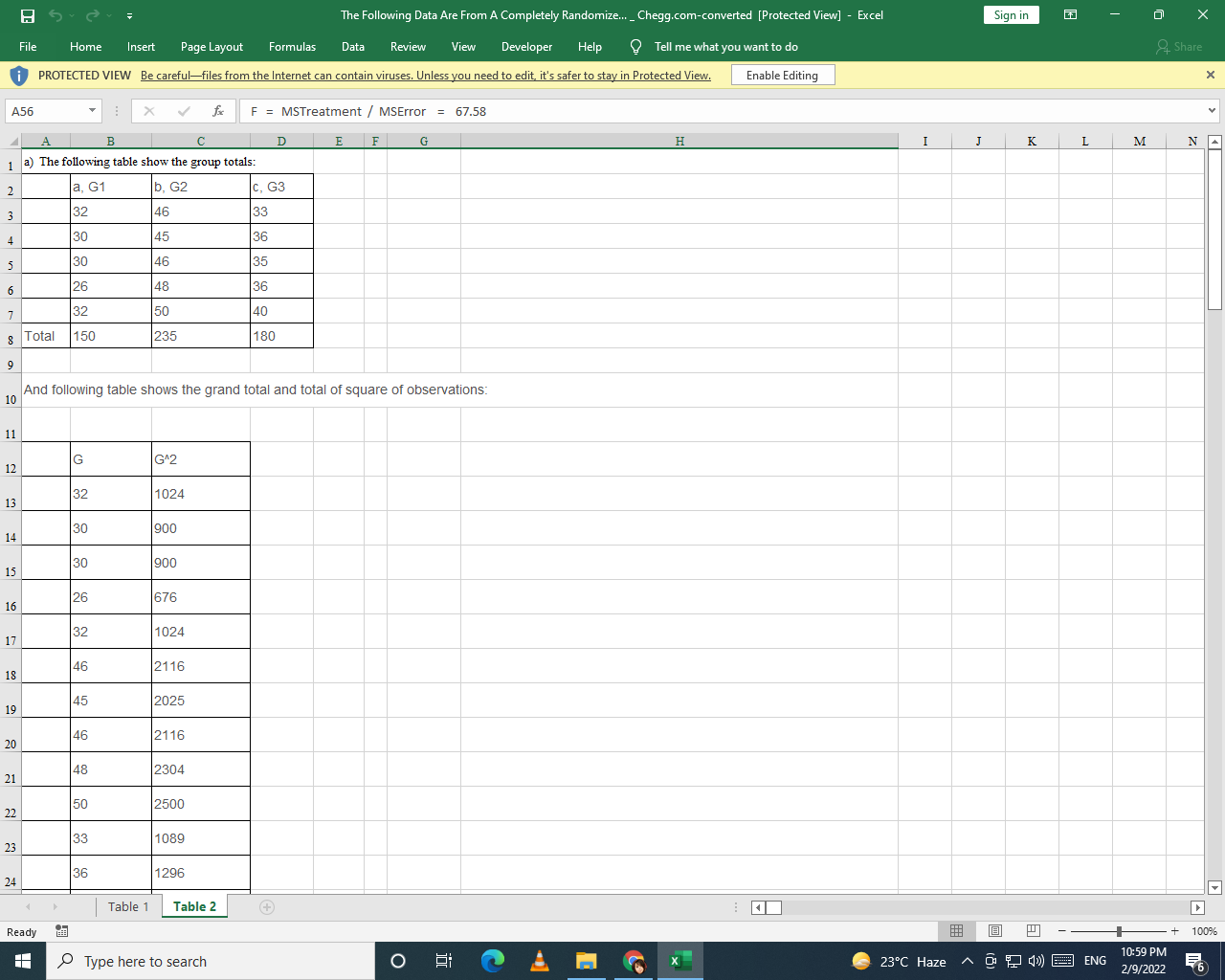Open the Quick Access Toolbar customize dropdown
This screenshot has width=1225, height=980.
click(128, 15)
